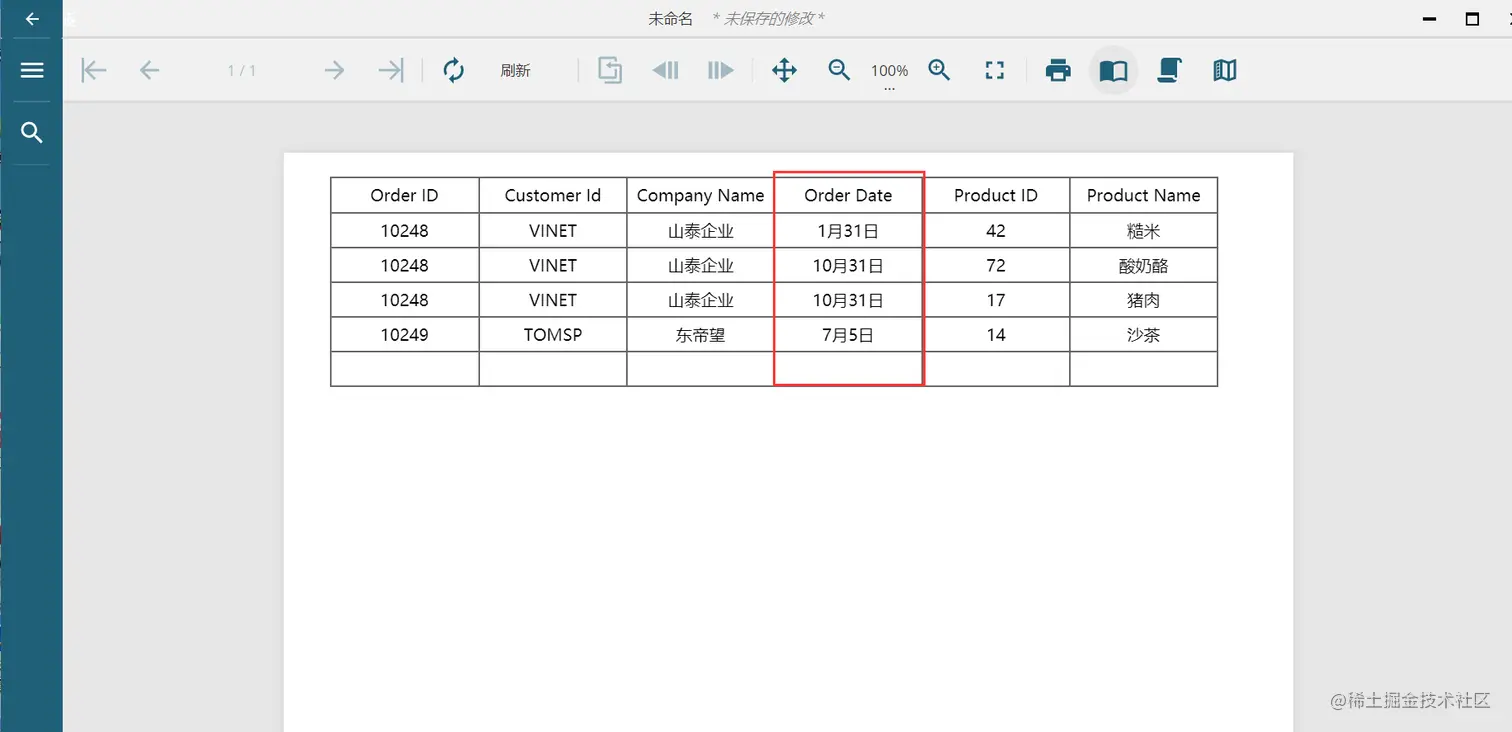Go back using the top-left arrow
1512x732 pixels.
coord(32,19)
